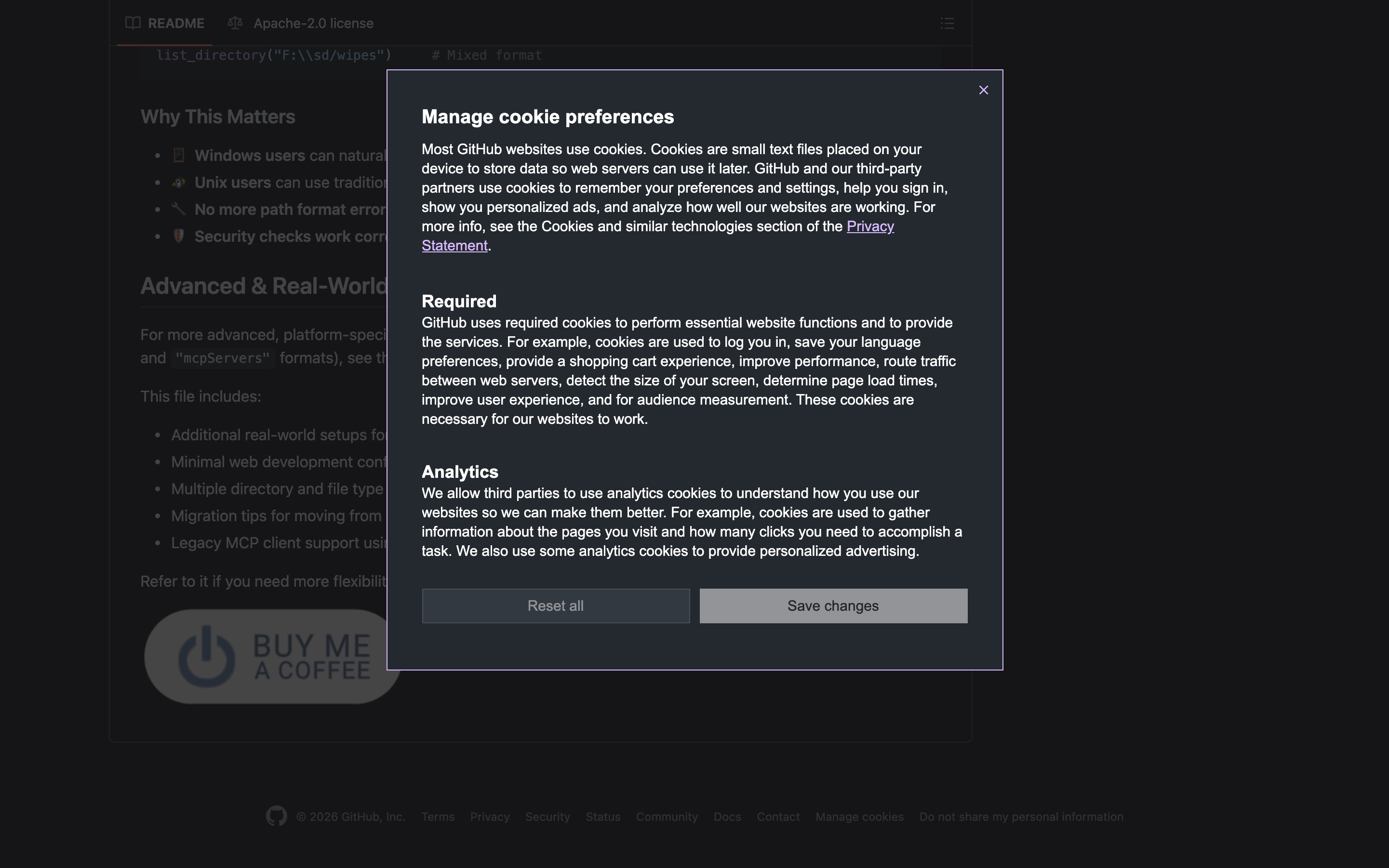Close the cookie preferences dialog
Image resolution: width=1389 pixels, height=868 pixels.
click(x=984, y=90)
